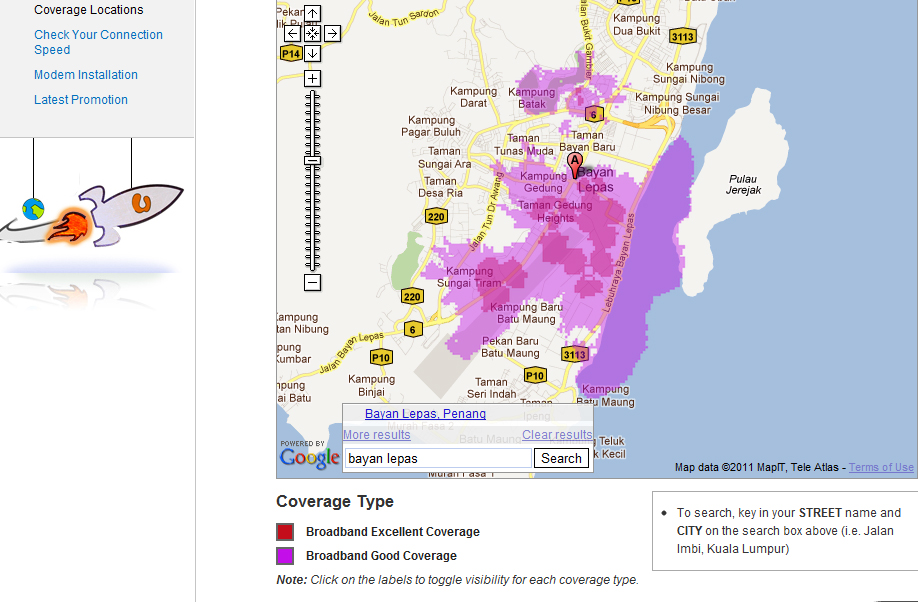Click the Search button
The image size is (918, 602).
click(561, 459)
